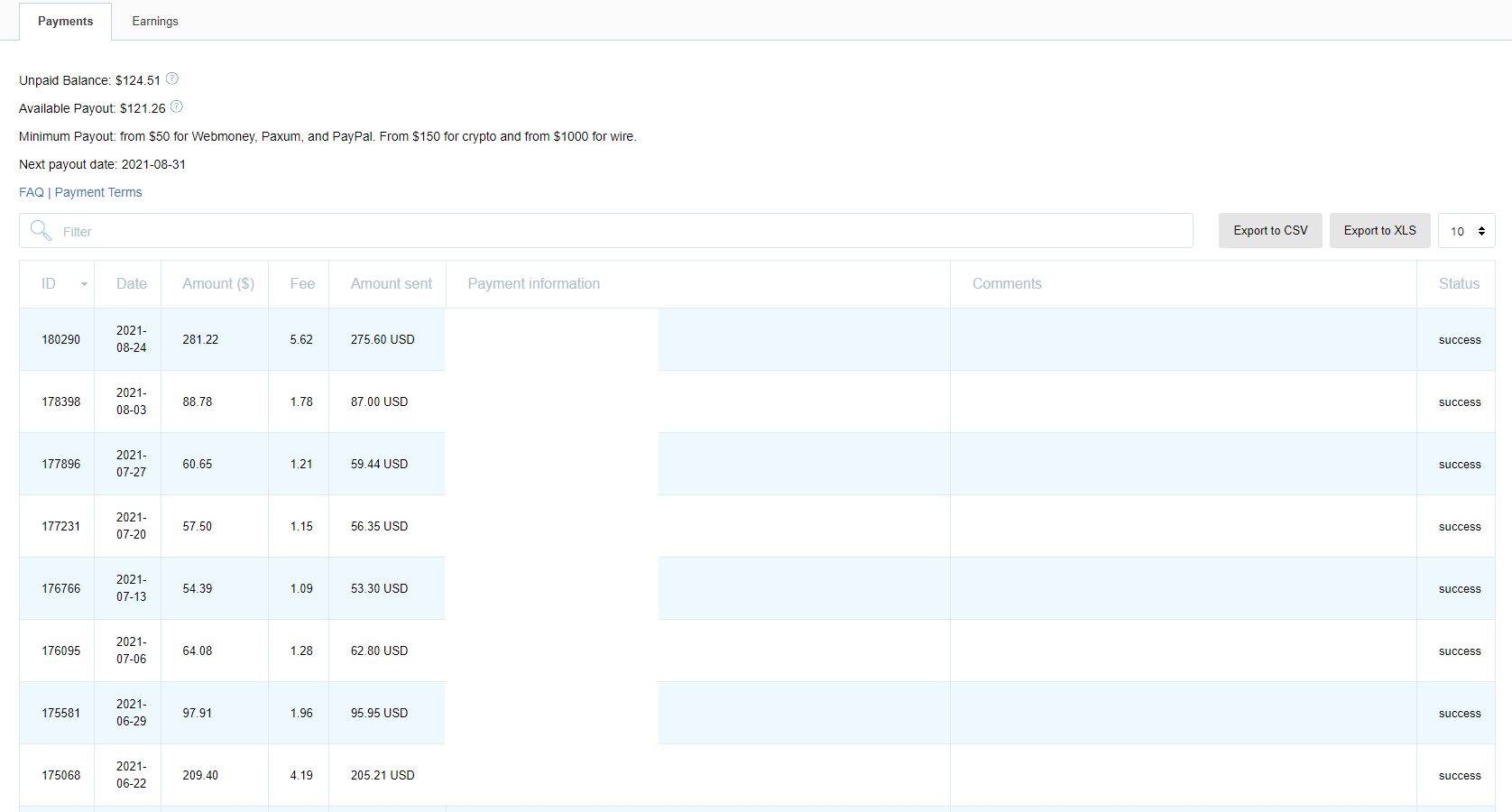1512x812 pixels.
Task: Open the FAQ link
Action: (32, 192)
